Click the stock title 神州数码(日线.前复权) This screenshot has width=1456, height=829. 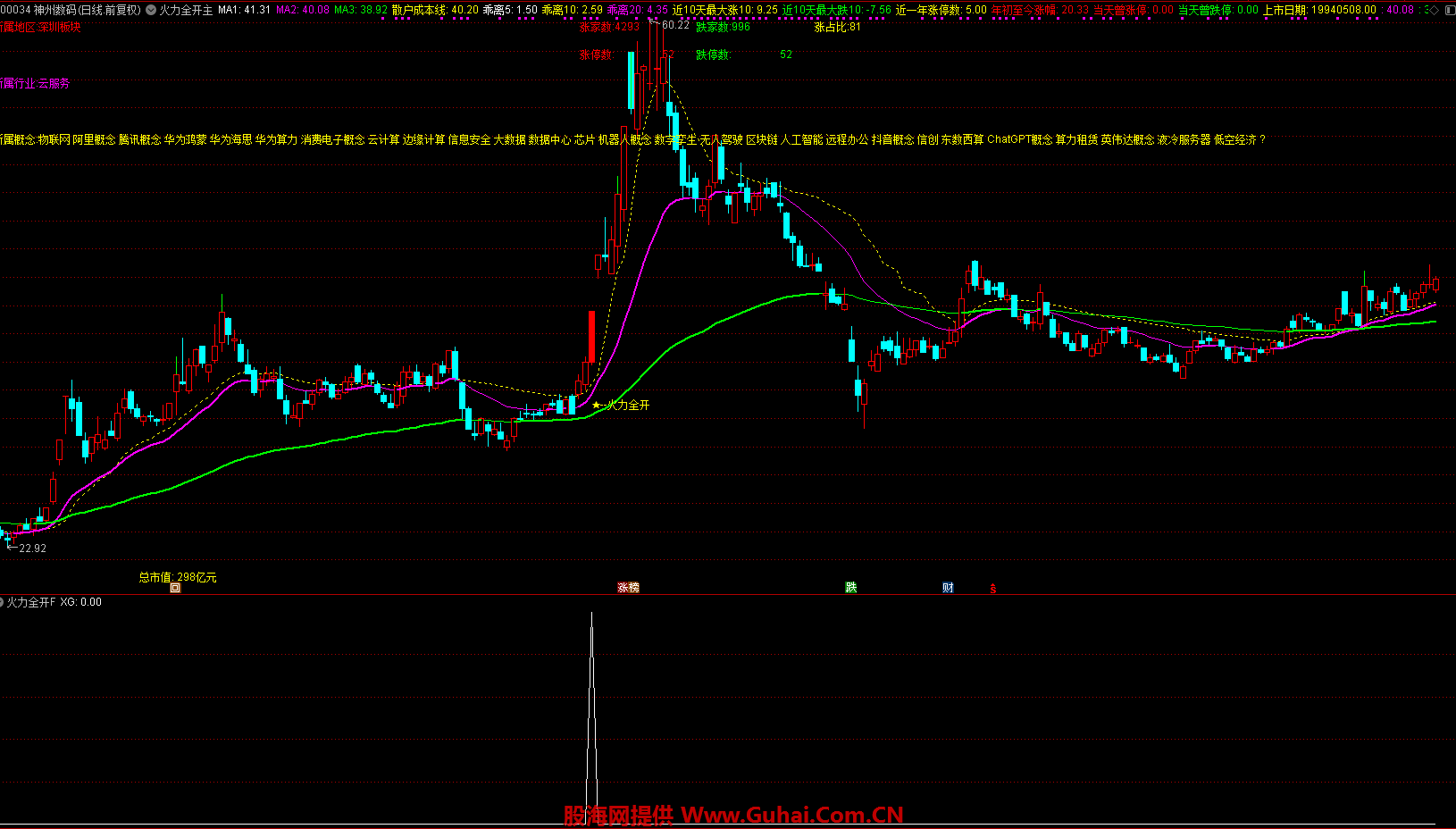point(88,10)
